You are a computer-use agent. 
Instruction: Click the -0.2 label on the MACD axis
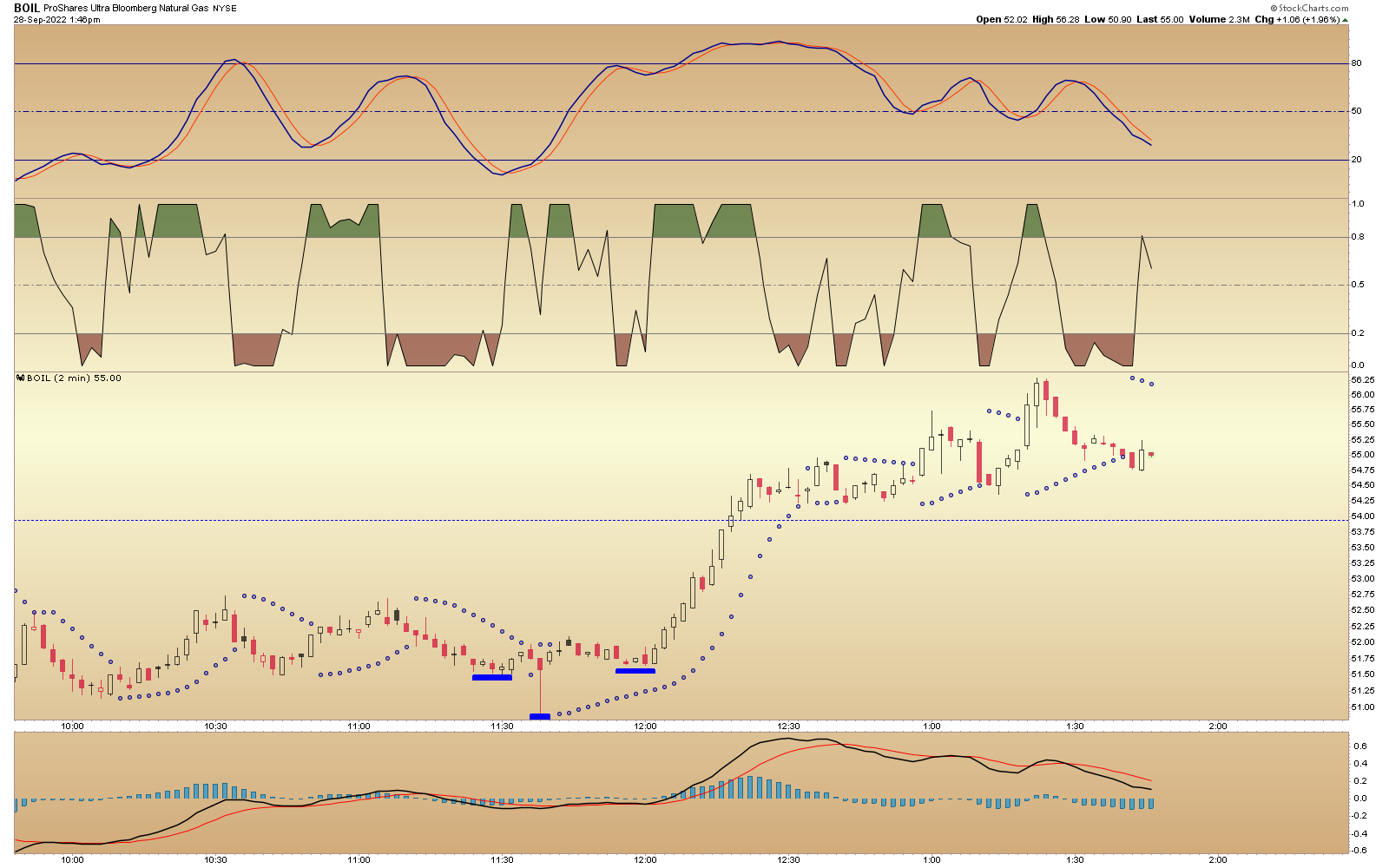tap(1359, 816)
